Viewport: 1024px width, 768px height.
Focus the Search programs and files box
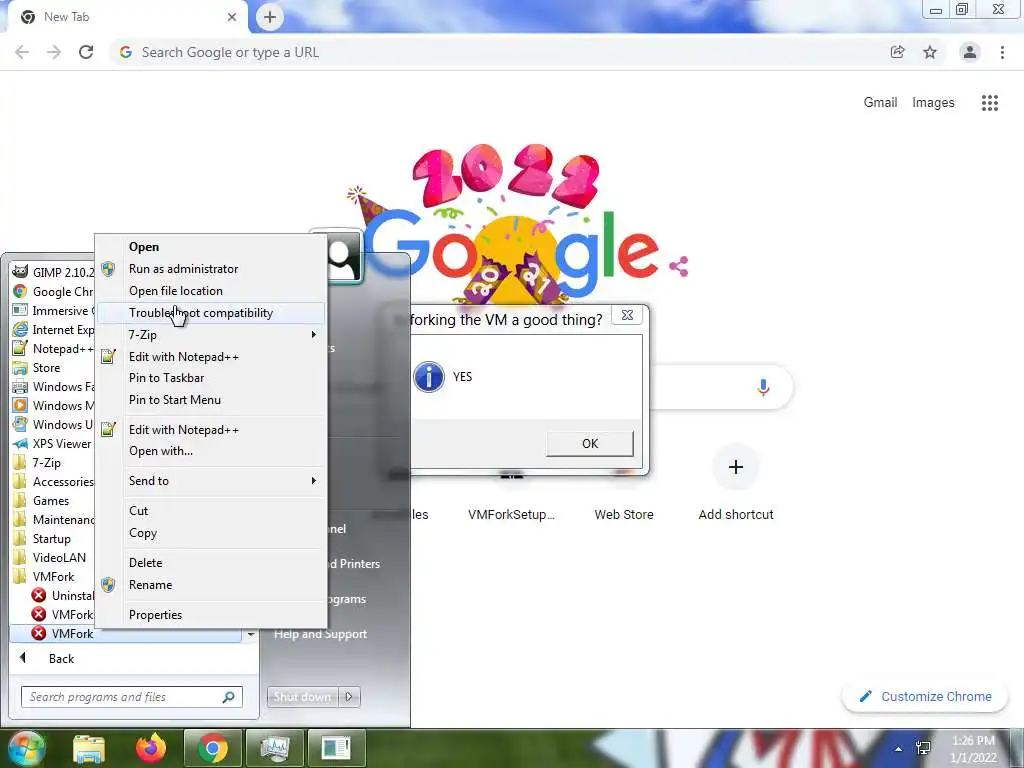pos(132,697)
